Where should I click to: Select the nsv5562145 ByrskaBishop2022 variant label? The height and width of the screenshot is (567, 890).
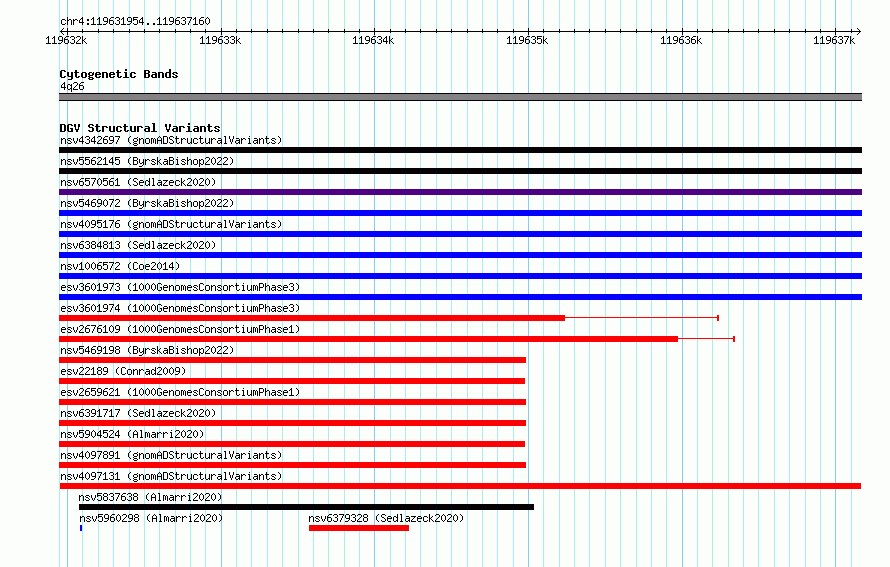[x=147, y=161]
